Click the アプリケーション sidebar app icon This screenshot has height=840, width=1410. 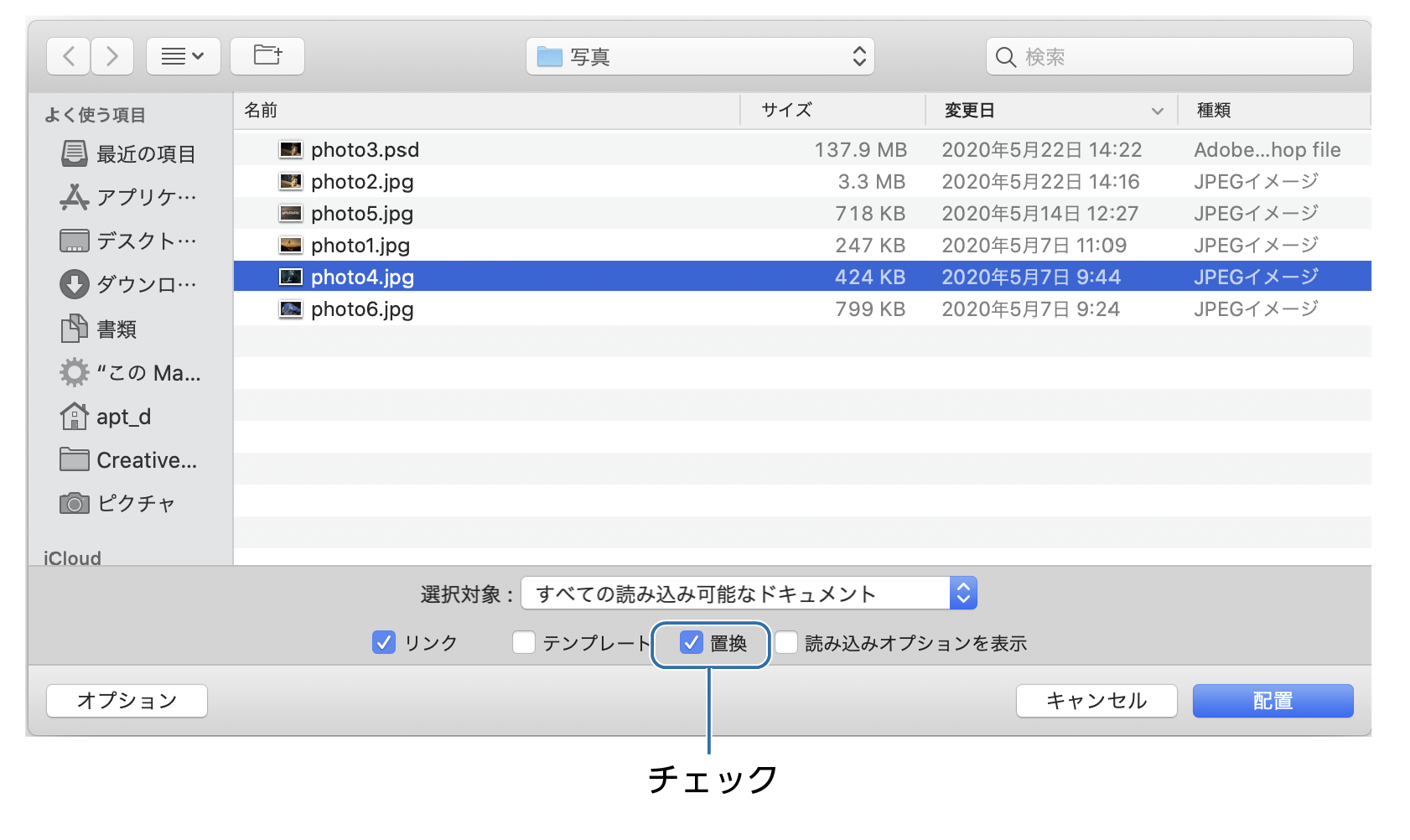point(75,197)
